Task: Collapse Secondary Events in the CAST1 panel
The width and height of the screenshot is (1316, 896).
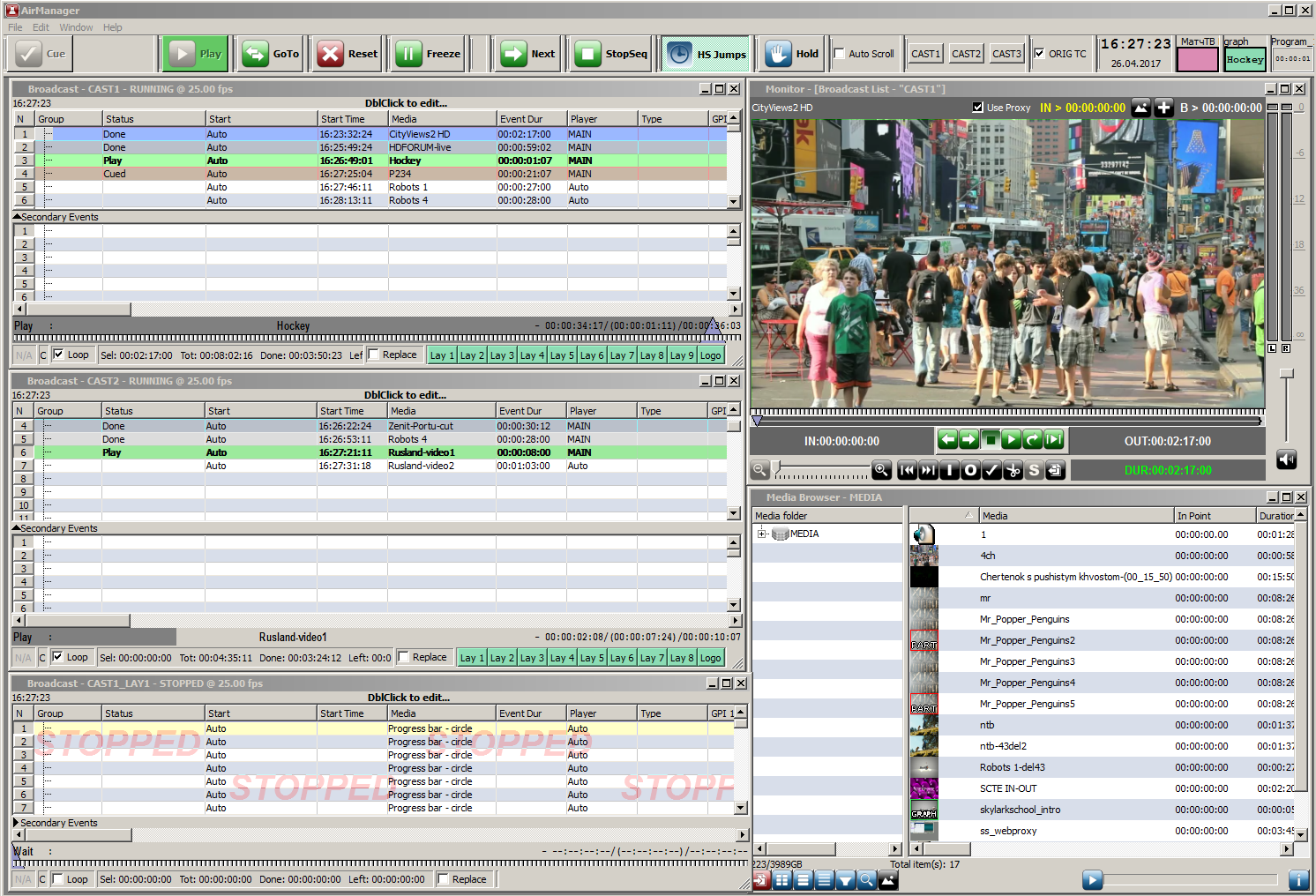Action: point(17,217)
